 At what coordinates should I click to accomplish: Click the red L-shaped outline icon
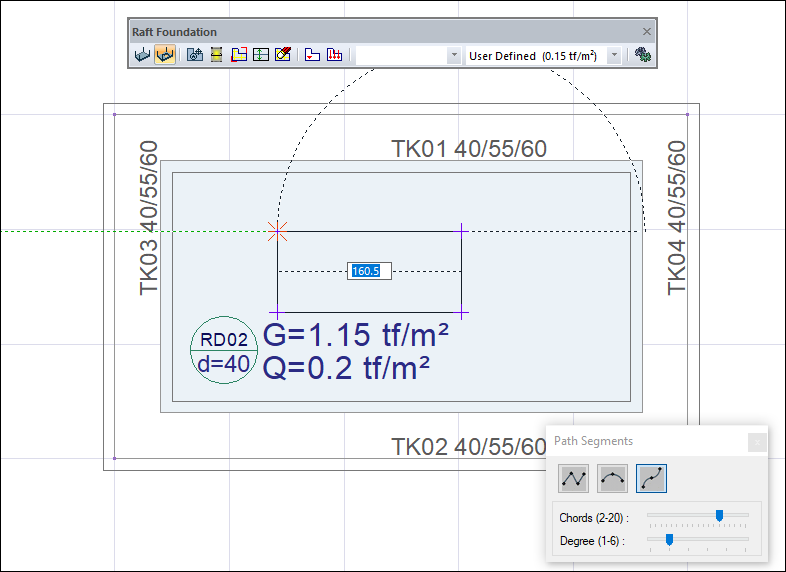coord(312,55)
